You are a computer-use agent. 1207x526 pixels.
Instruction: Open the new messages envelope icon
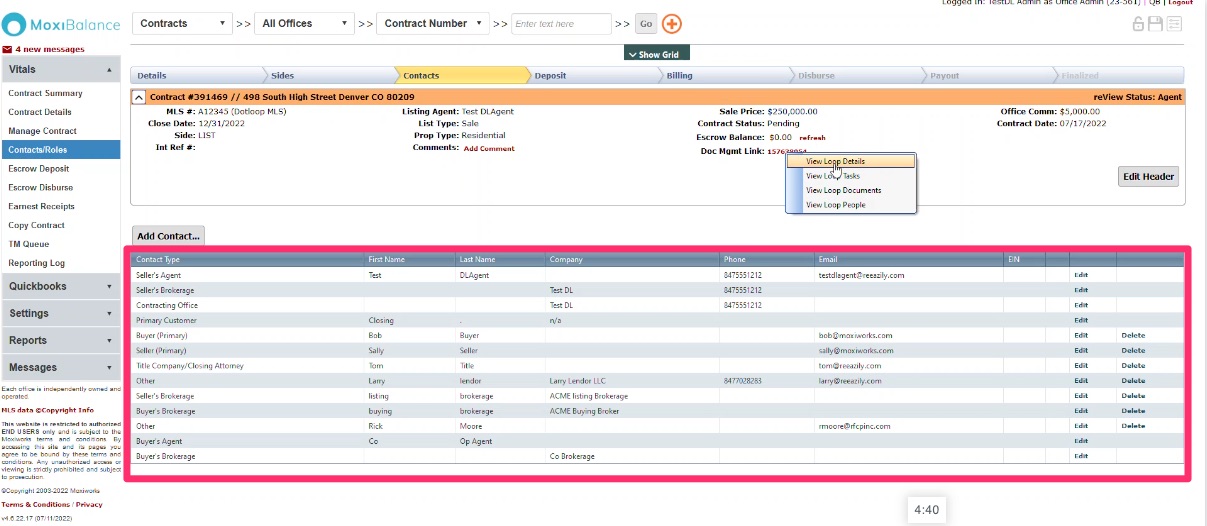[7, 49]
